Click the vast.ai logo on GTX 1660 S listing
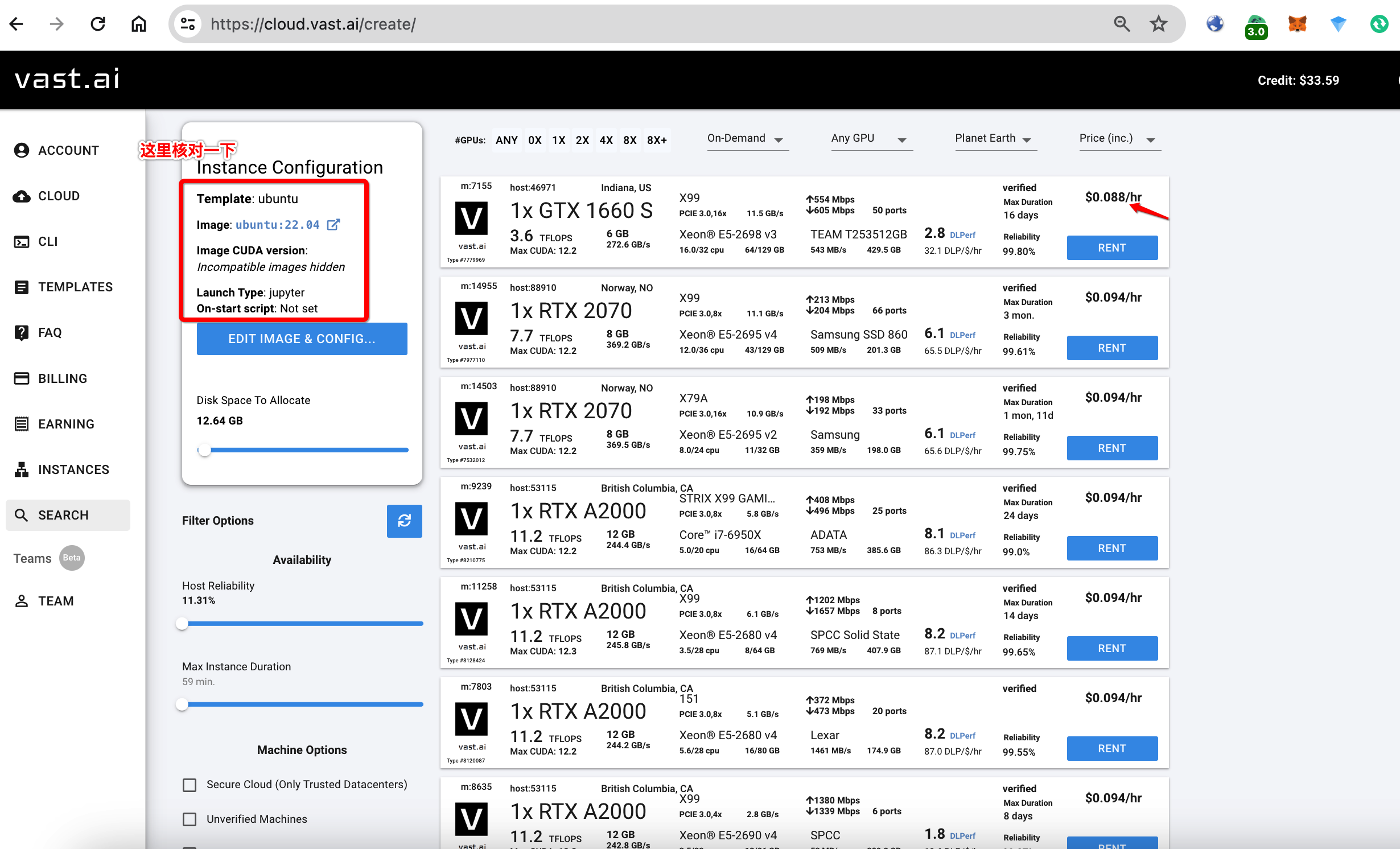 471,219
